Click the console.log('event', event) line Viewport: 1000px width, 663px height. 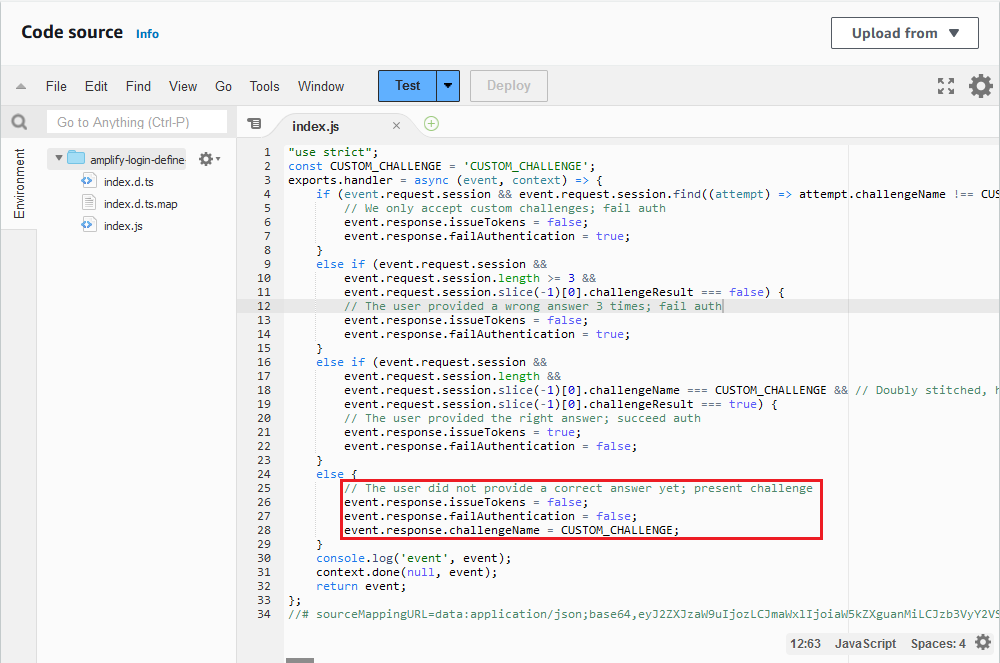pos(413,558)
